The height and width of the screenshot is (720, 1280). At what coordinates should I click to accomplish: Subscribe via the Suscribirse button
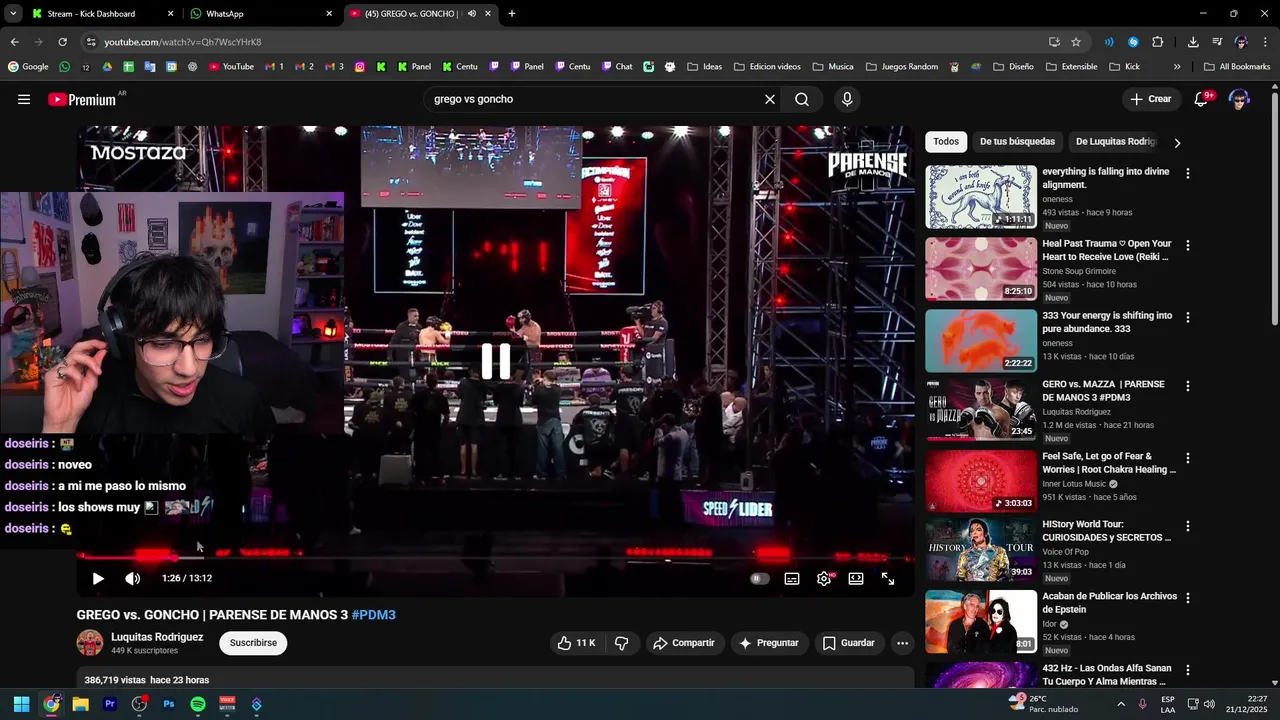[253, 643]
